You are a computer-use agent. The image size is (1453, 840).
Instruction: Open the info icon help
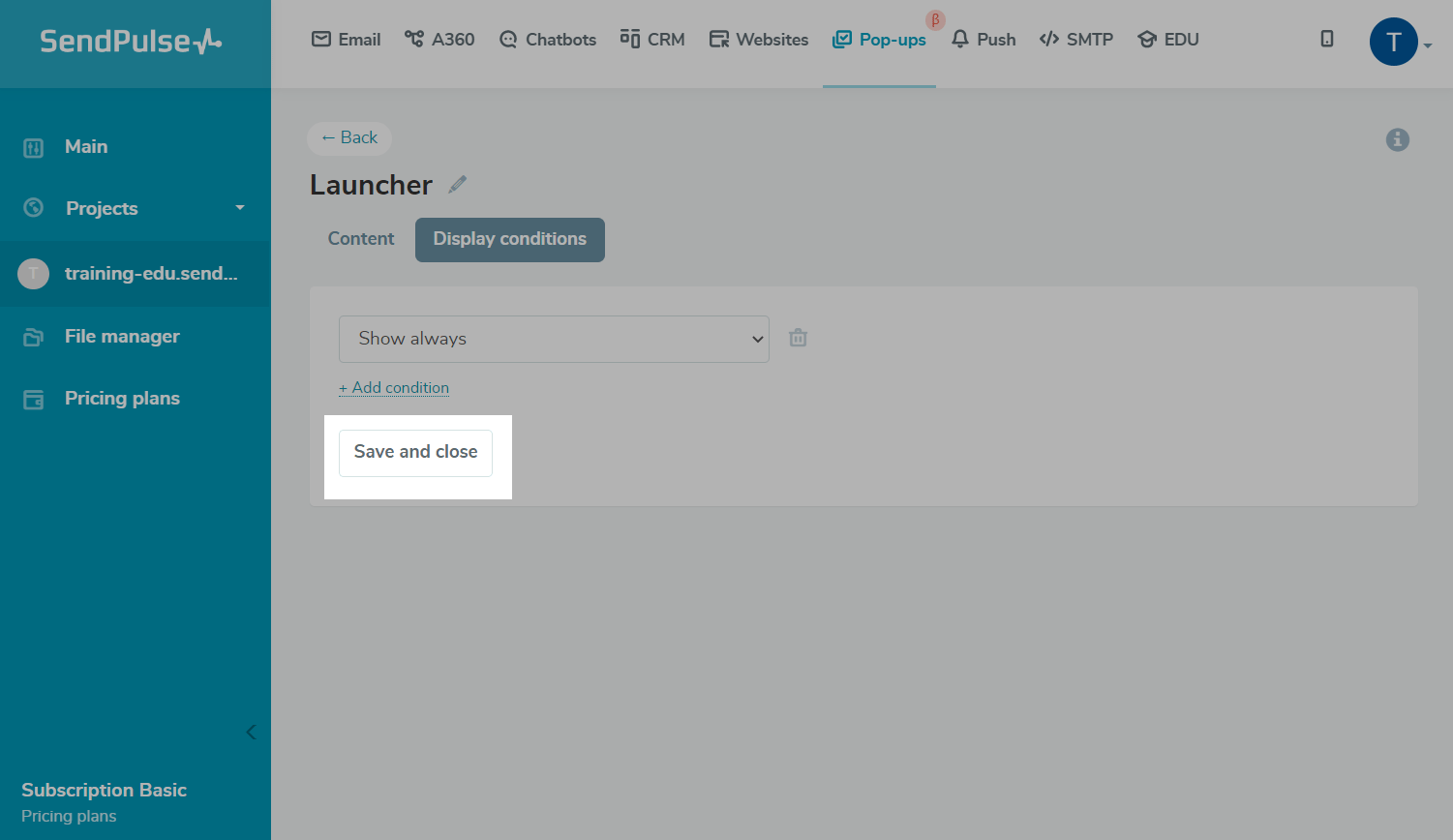[1397, 139]
